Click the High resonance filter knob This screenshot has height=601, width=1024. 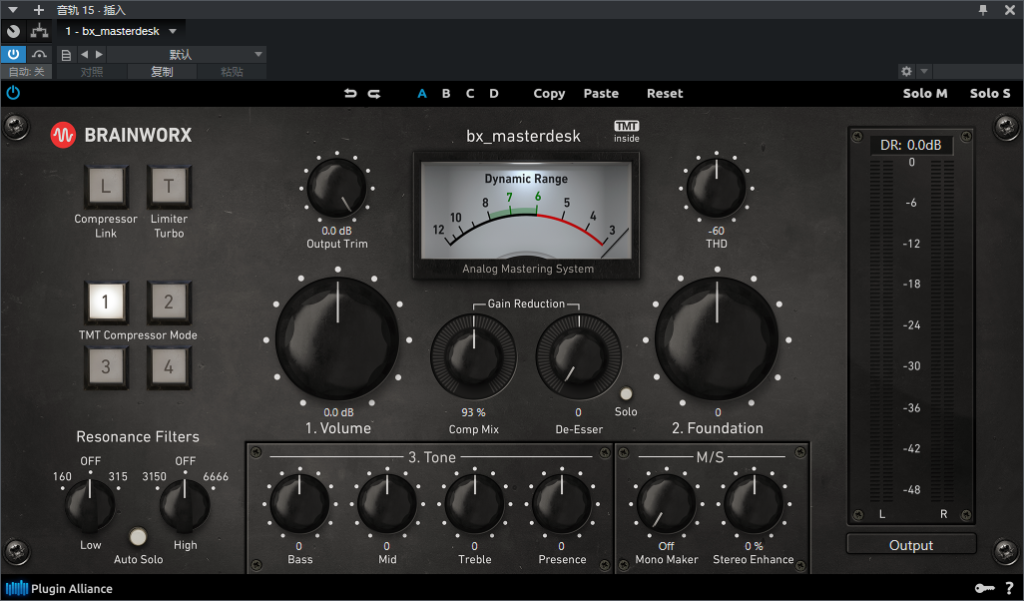[185, 506]
